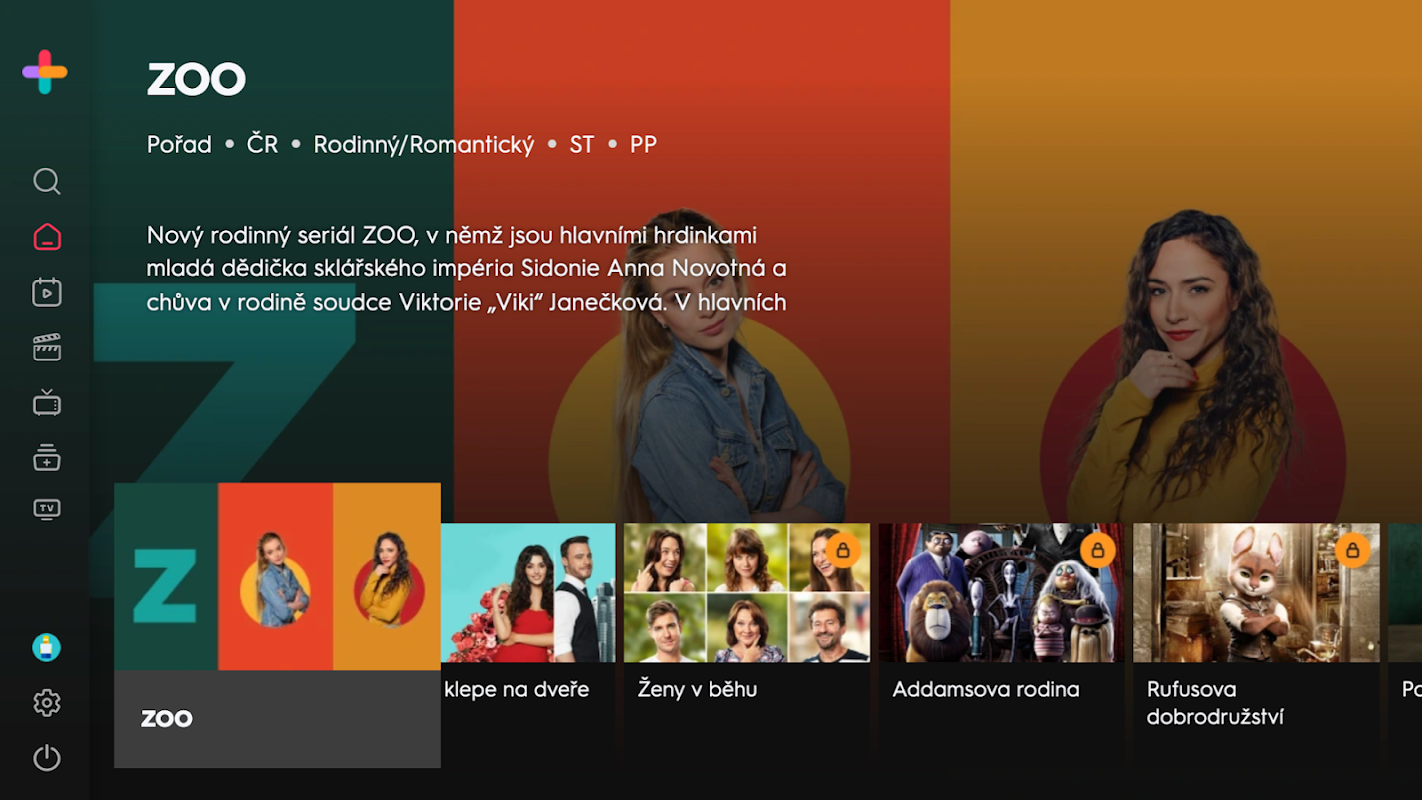Click the PP metadata label

643,145
